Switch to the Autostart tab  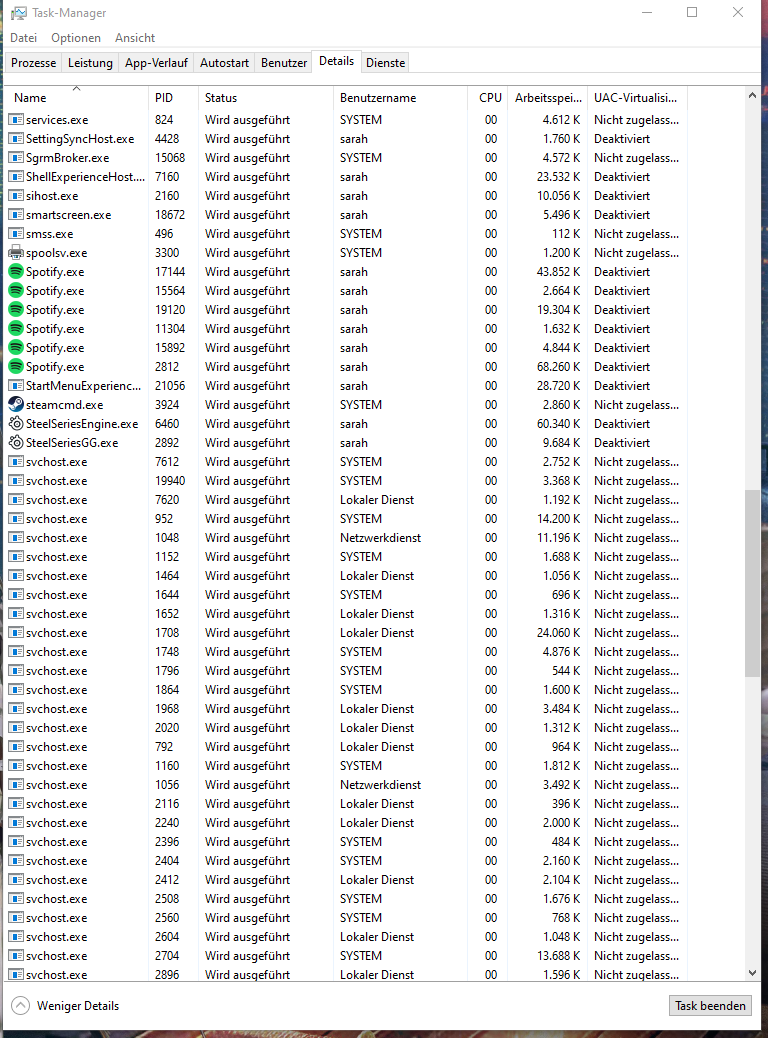[x=224, y=63]
